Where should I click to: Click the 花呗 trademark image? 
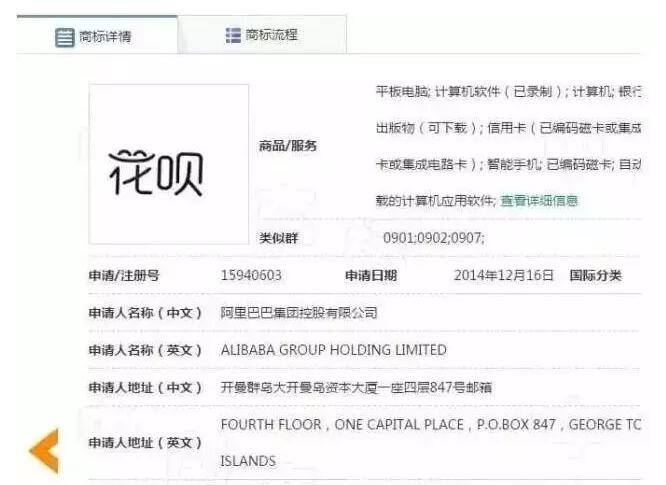pyautogui.click(x=169, y=164)
